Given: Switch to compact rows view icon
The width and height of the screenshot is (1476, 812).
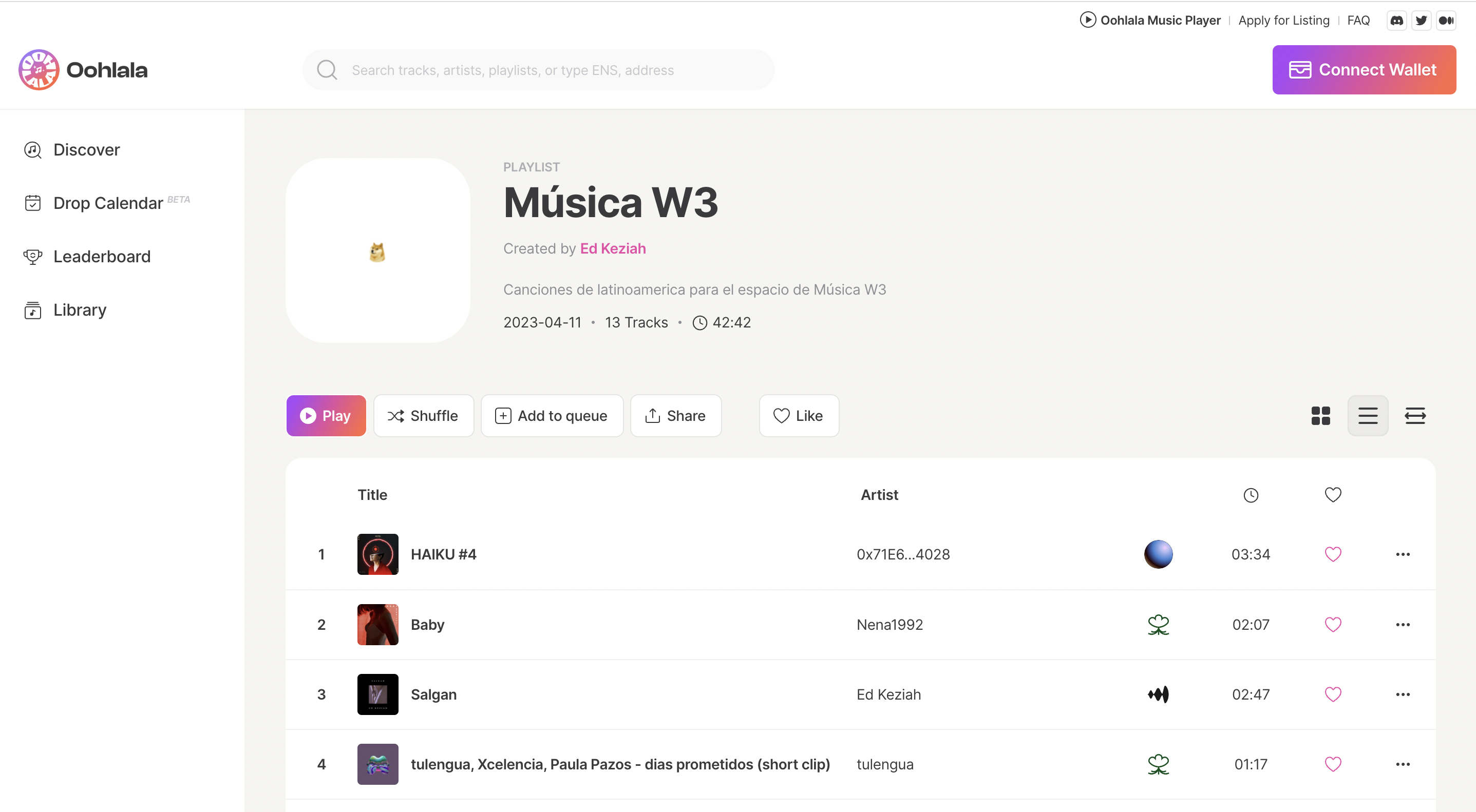Looking at the screenshot, I should (1415, 416).
